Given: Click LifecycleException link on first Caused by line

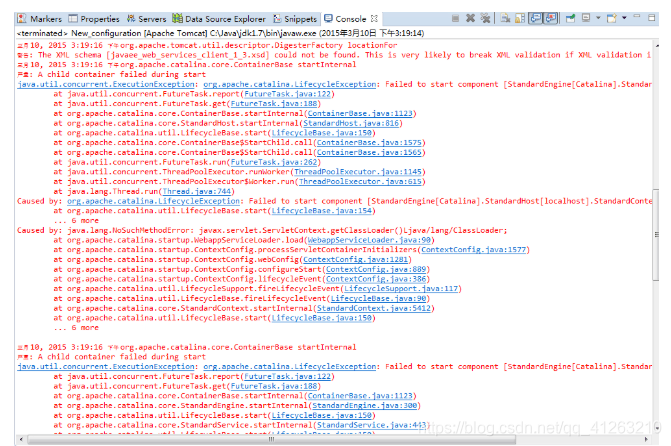Looking at the screenshot, I should click(153, 201).
